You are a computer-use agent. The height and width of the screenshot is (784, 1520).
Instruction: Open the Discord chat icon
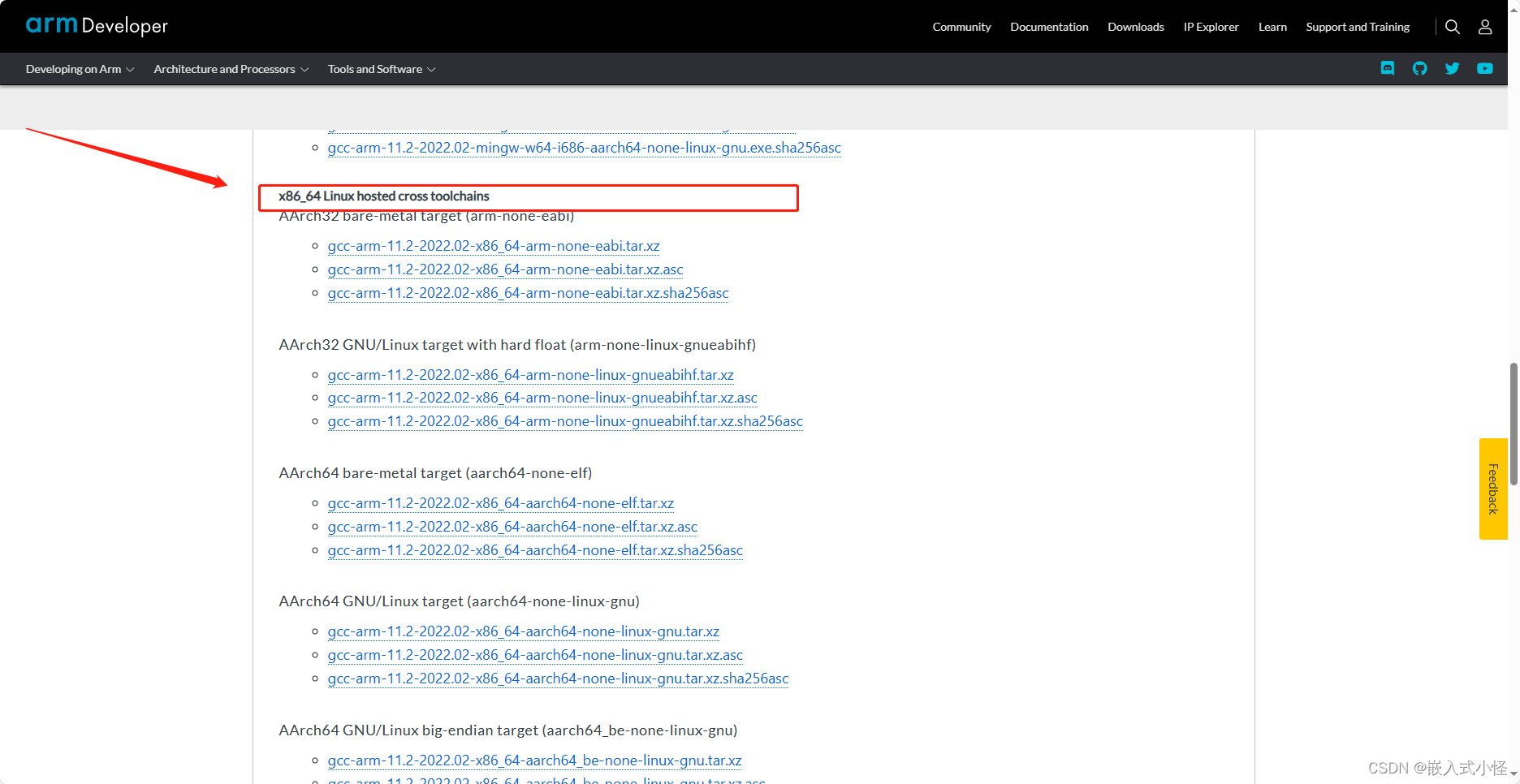point(1388,68)
